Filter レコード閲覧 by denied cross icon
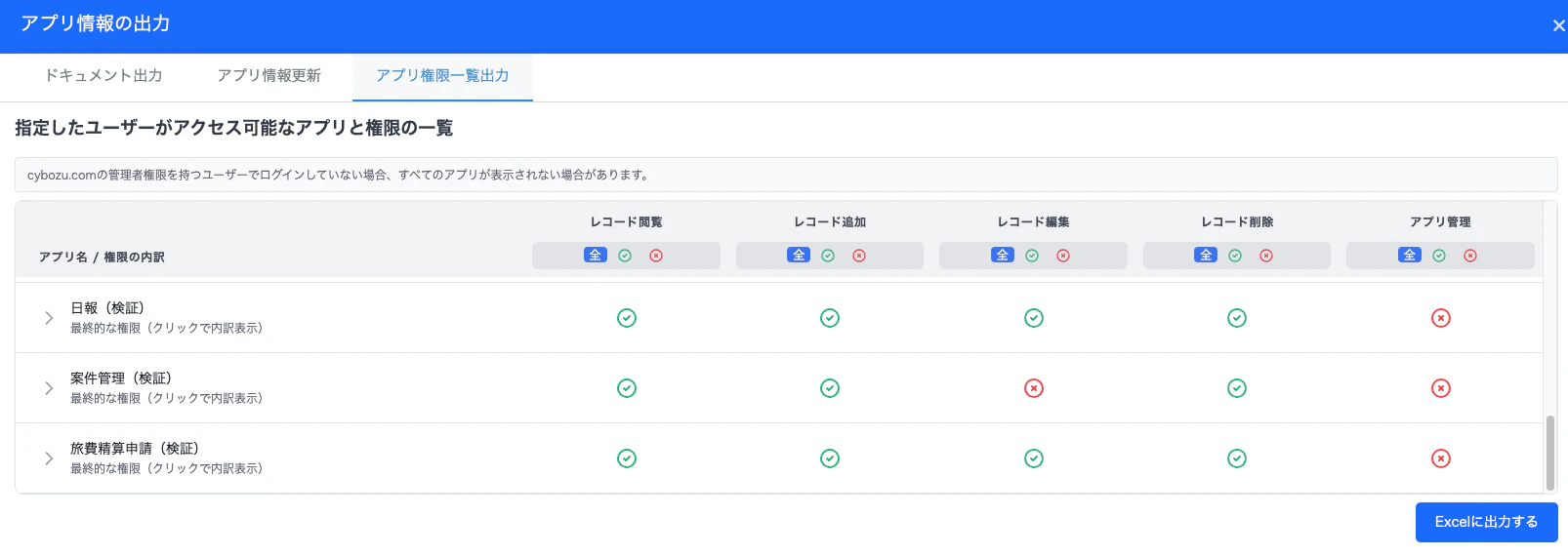This screenshot has width=1568, height=557. 656,256
